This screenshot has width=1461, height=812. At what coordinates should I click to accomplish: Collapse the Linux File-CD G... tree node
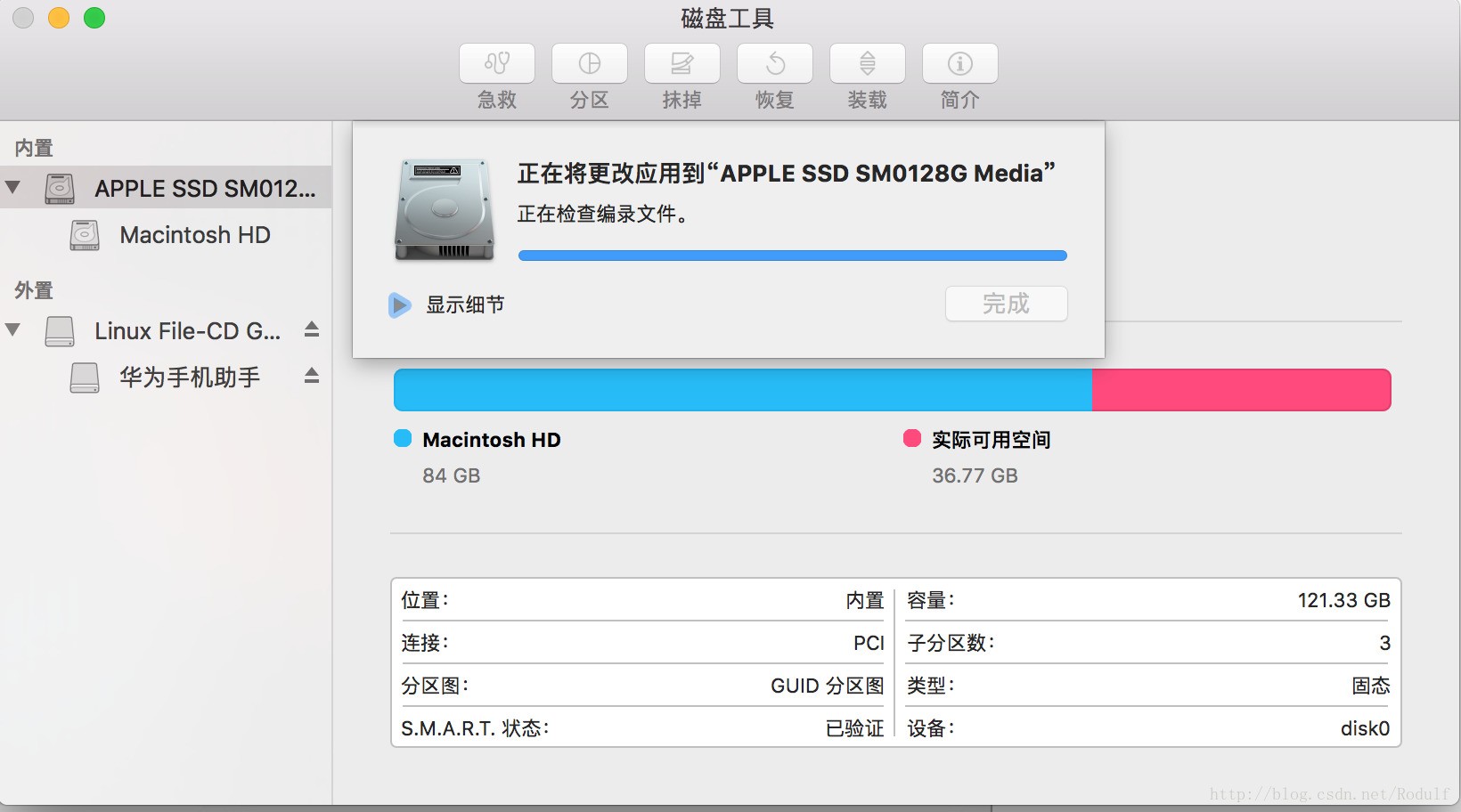pos(12,330)
